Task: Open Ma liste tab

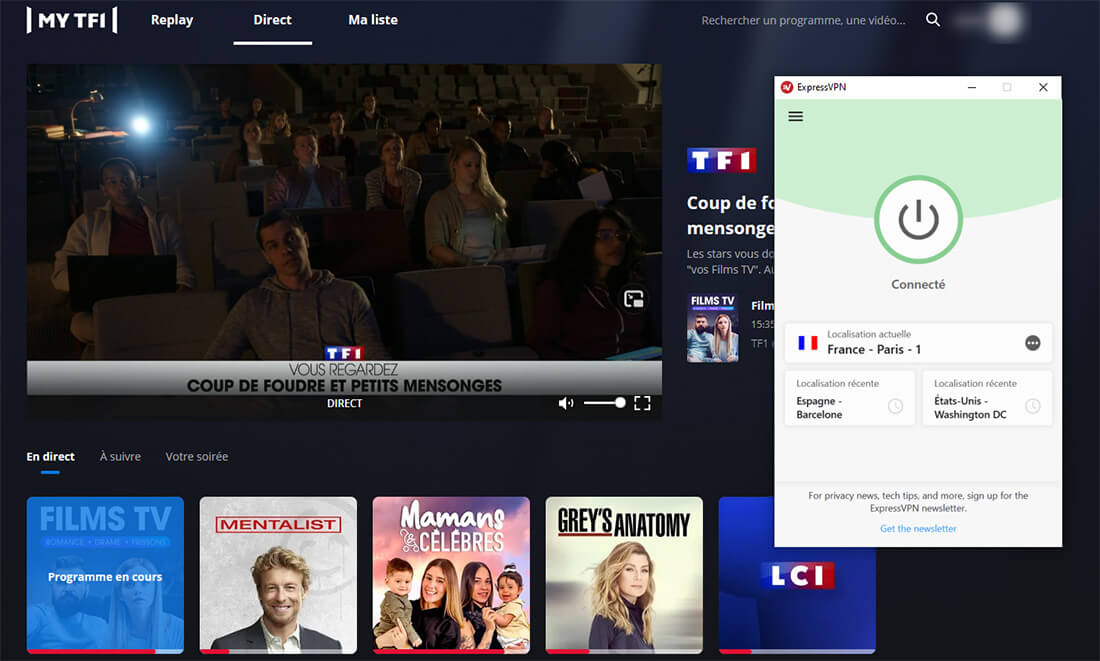Action: coord(373,20)
